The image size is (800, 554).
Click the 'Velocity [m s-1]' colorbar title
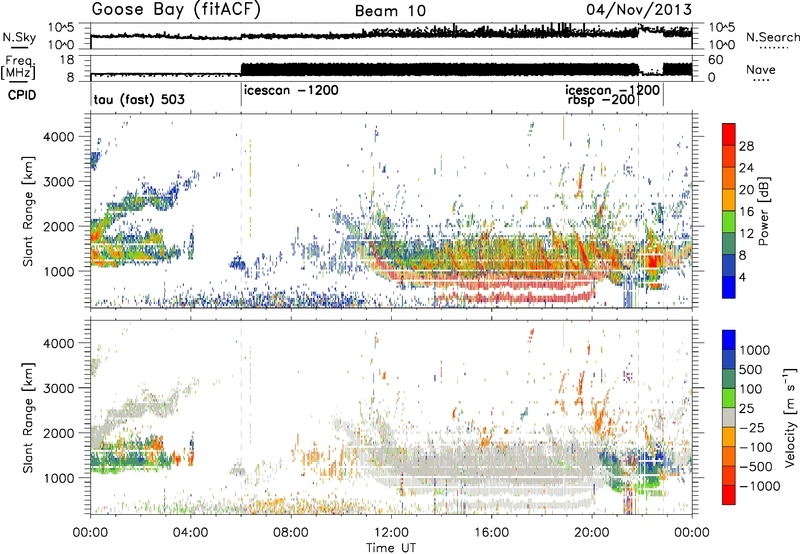click(790, 417)
